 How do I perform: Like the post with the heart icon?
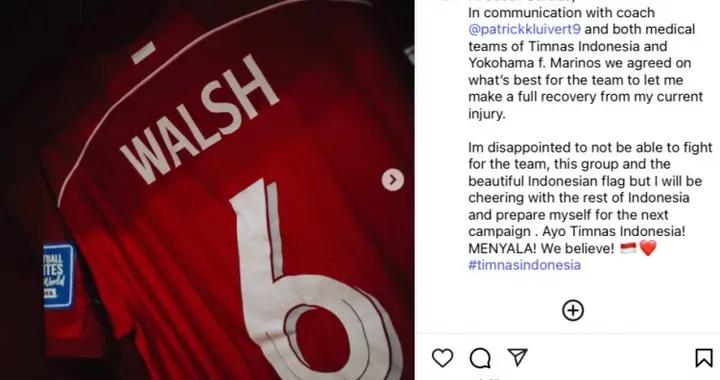[x=443, y=358]
